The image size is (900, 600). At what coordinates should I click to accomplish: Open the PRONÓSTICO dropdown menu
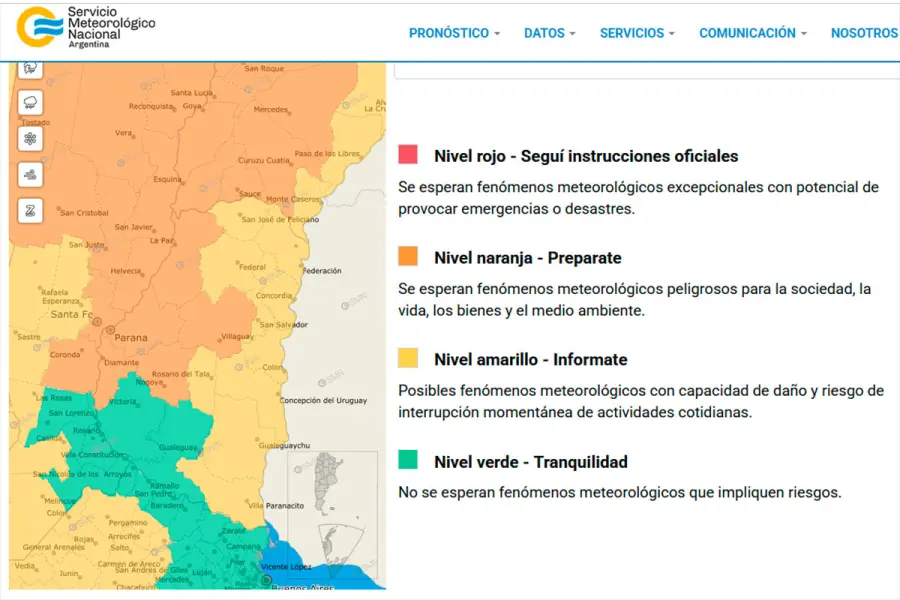click(x=454, y=33)
